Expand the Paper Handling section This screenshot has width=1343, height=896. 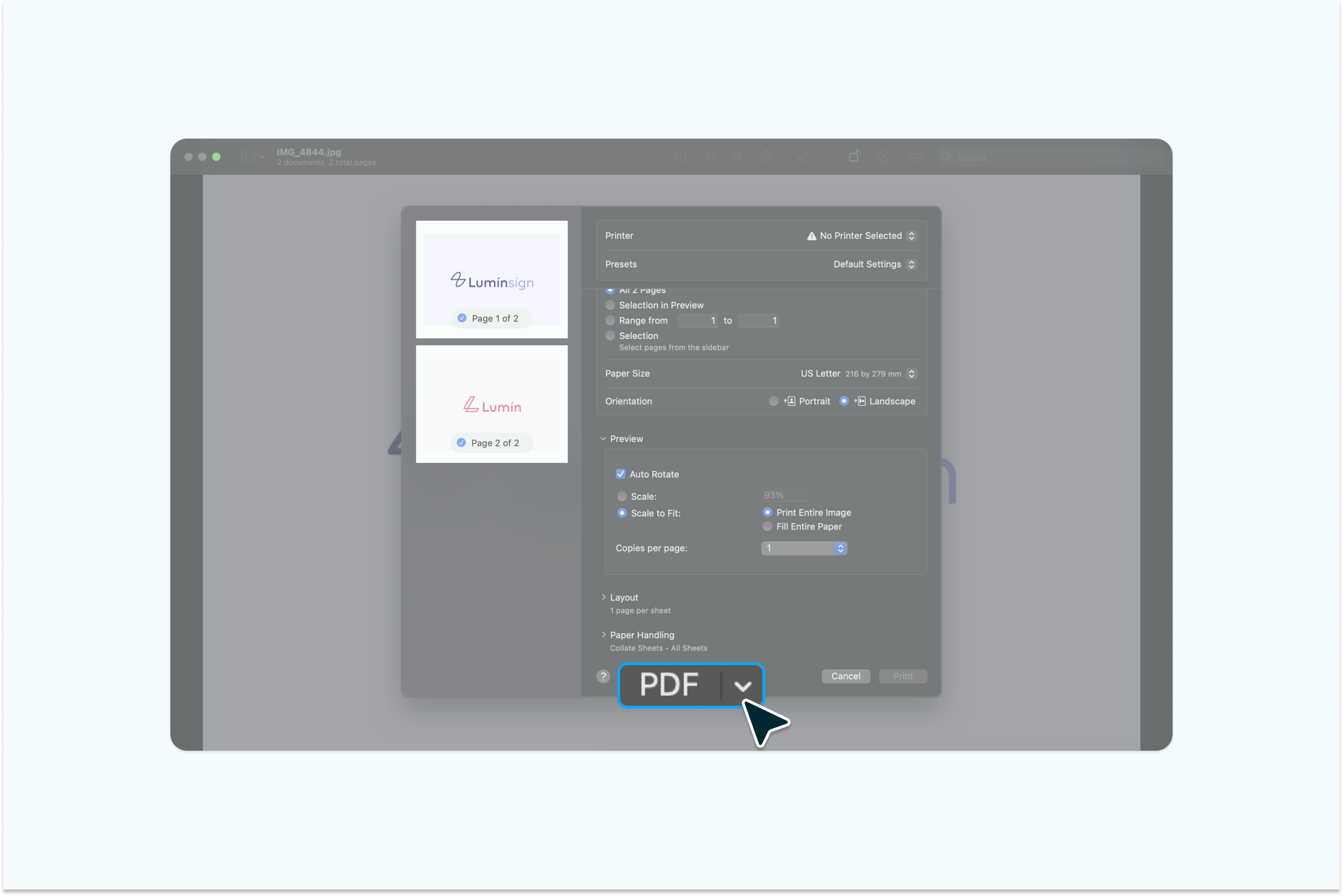coord(604,635)
